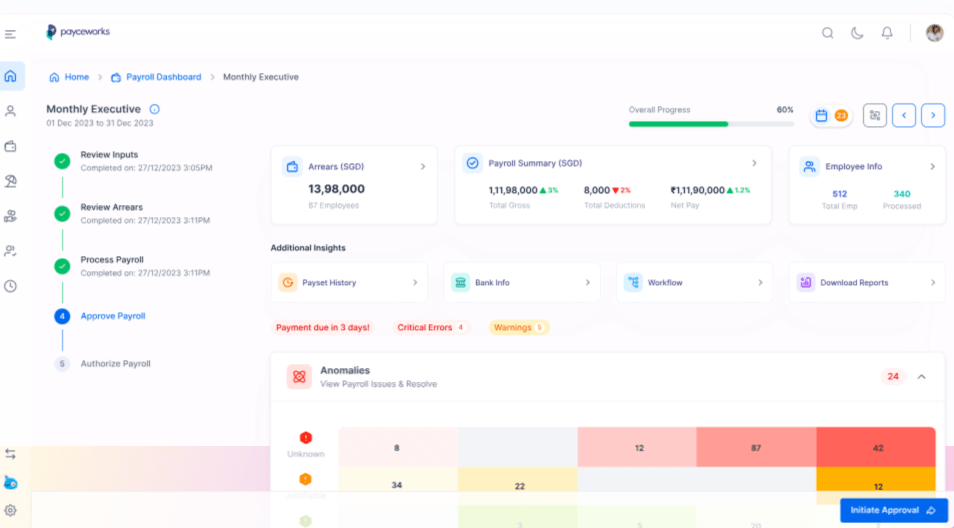Click Workflow icon

pos(633,283)
